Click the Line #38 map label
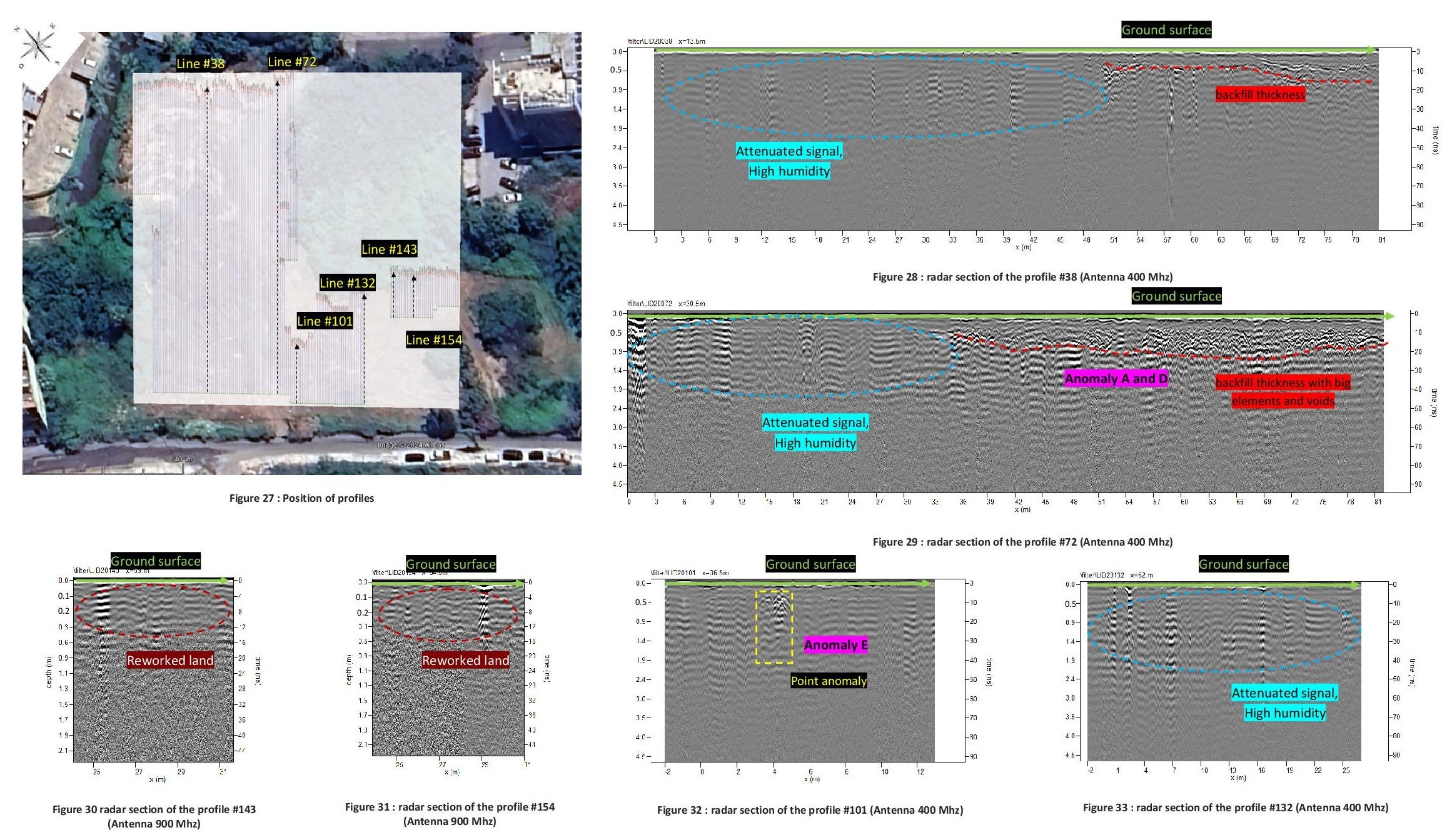Image resolution: width=1452 pixels, height=840 pixels. [x=200, y=63]
